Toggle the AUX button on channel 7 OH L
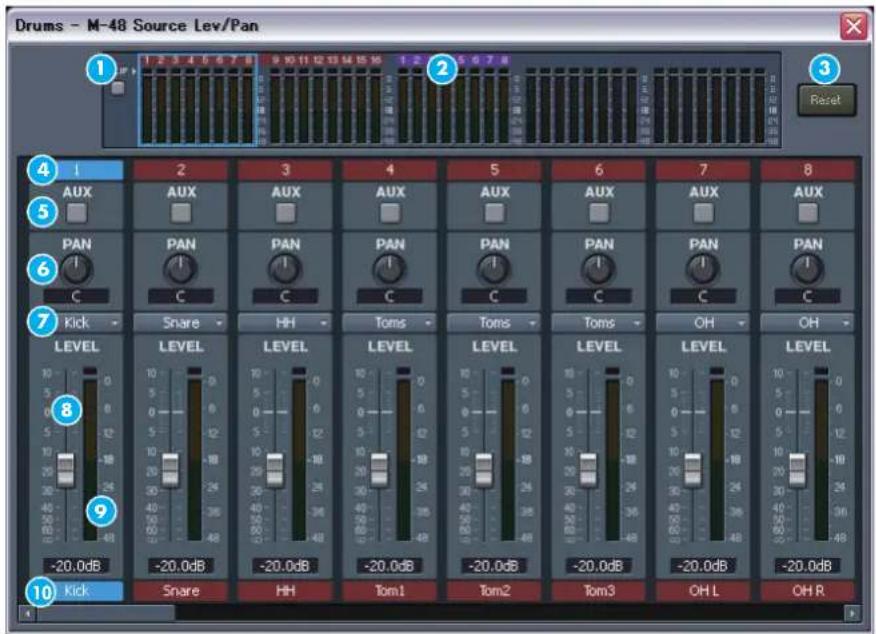The height and width of the screenshot is (634, 876). point(703,212)
